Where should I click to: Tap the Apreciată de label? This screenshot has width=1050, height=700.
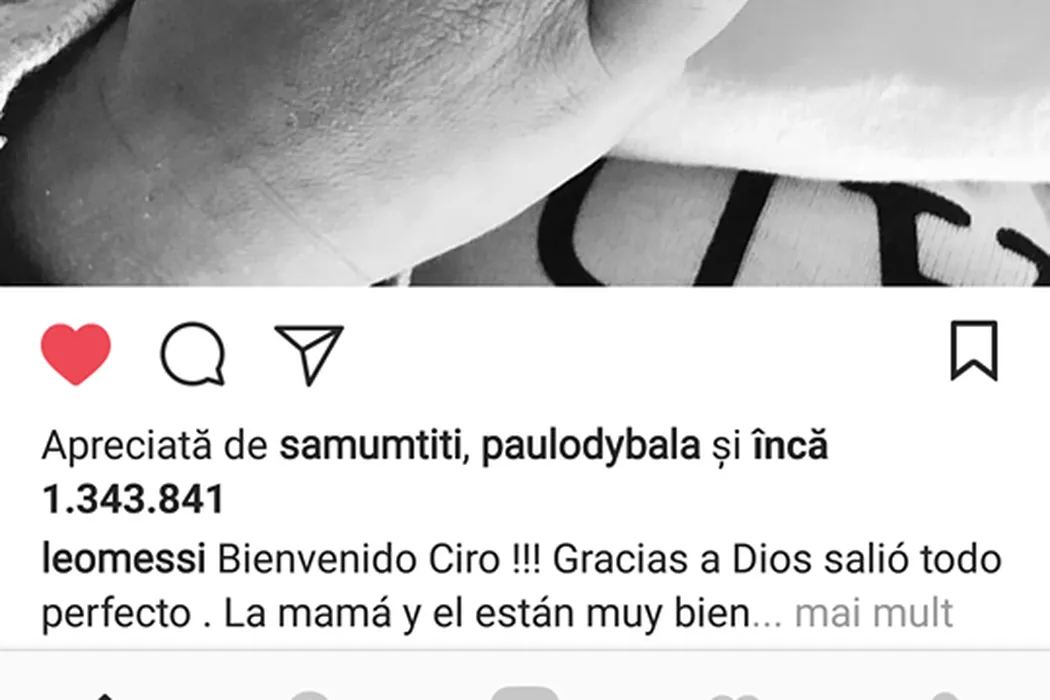coord(155,445)
